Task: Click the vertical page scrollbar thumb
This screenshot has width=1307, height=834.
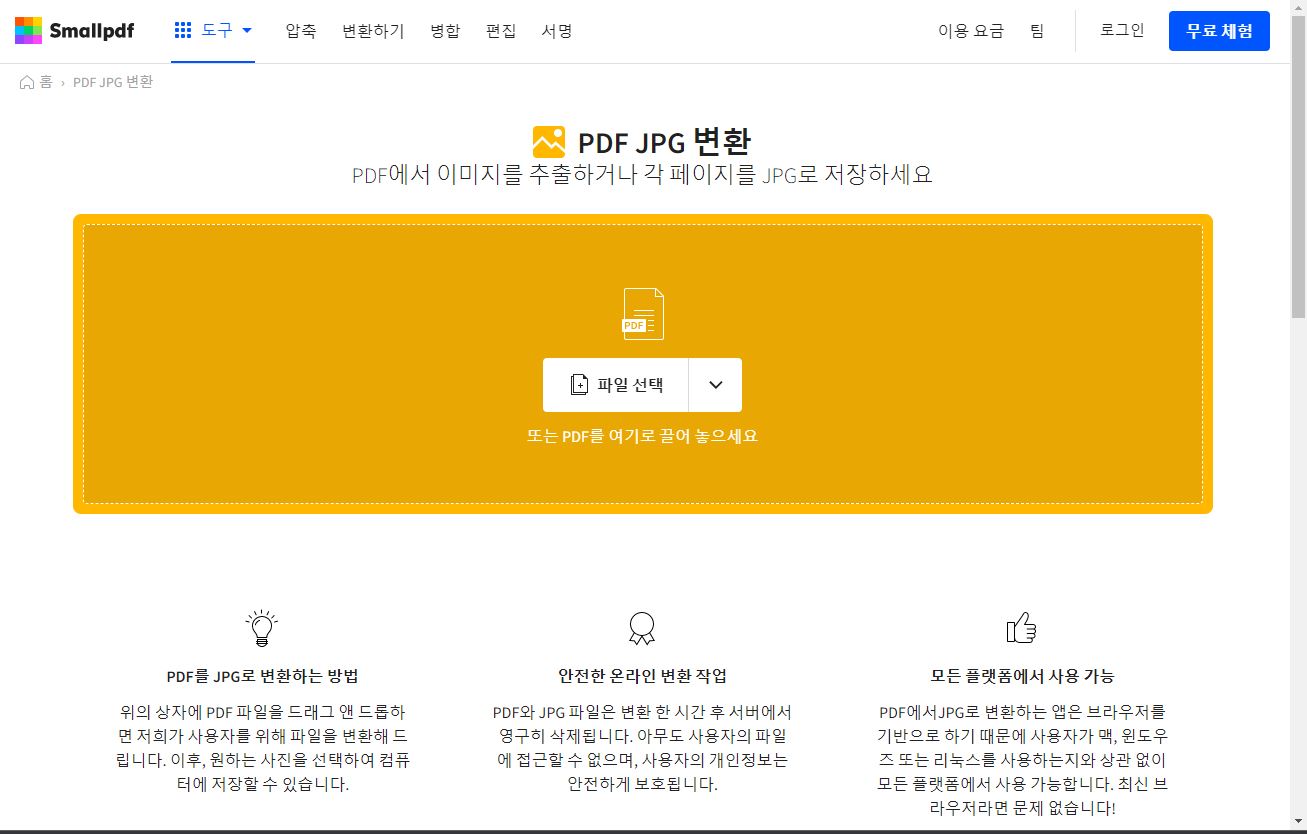Action: pos(1298,165)
